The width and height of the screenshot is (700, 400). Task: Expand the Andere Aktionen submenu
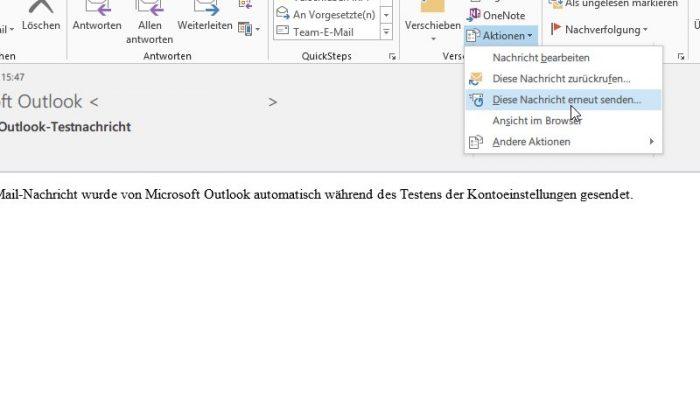563,142
